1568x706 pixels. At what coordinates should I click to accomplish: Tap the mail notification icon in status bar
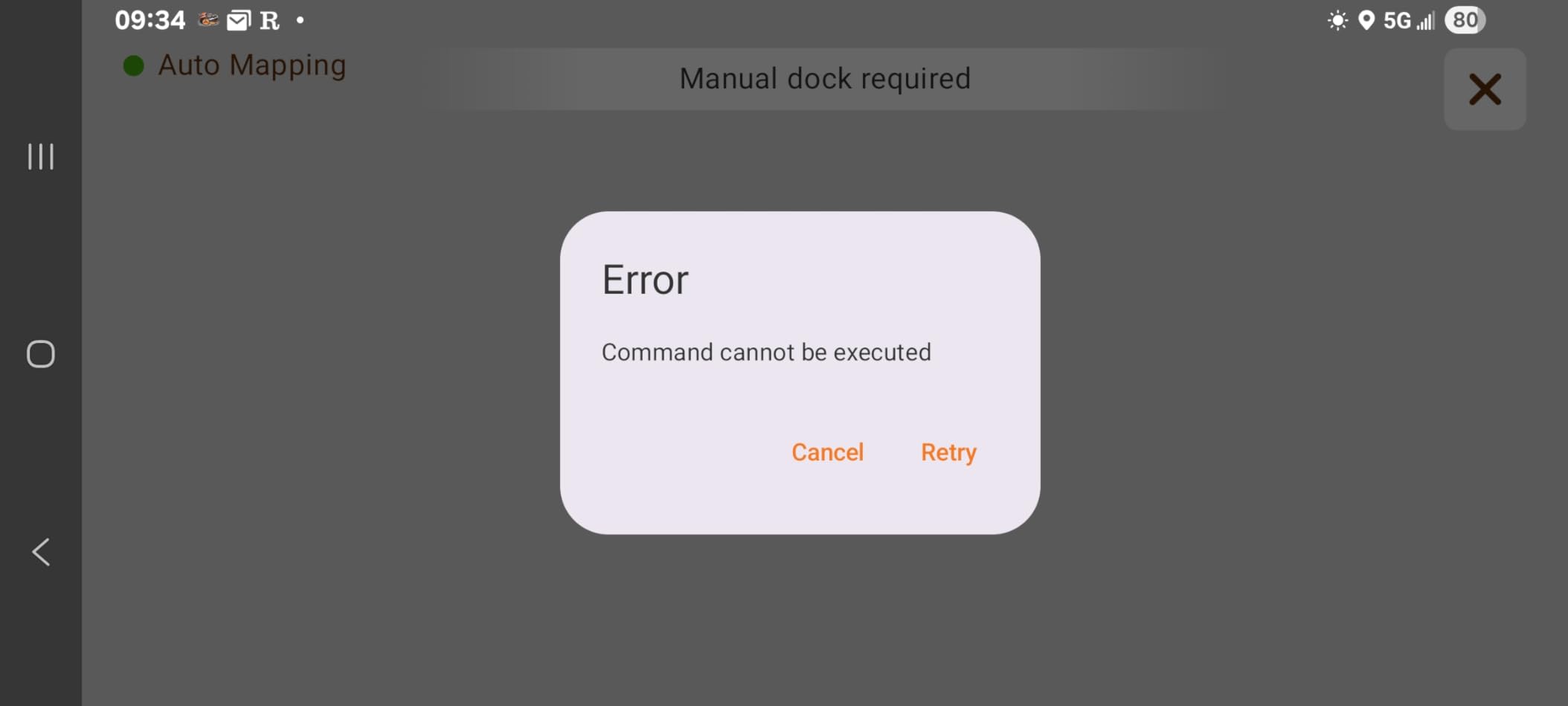[x=238, y=21]
